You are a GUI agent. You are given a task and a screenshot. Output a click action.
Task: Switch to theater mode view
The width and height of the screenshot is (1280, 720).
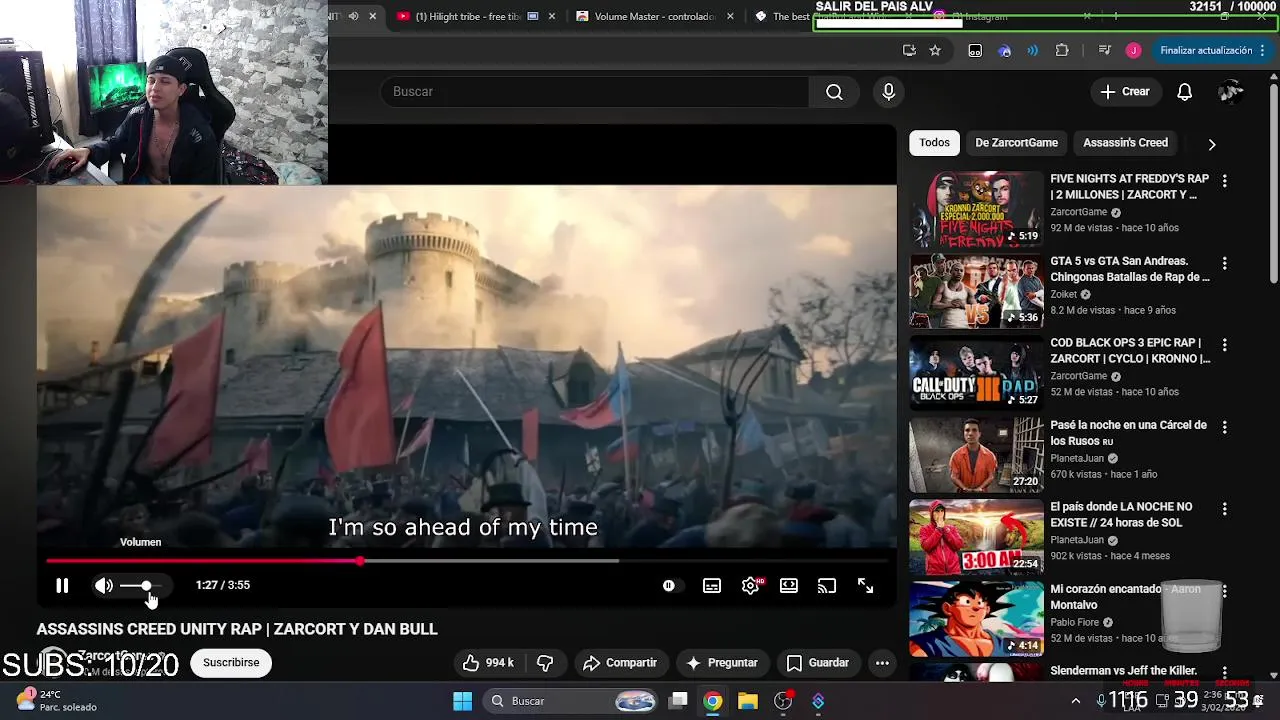click(789, 586)
